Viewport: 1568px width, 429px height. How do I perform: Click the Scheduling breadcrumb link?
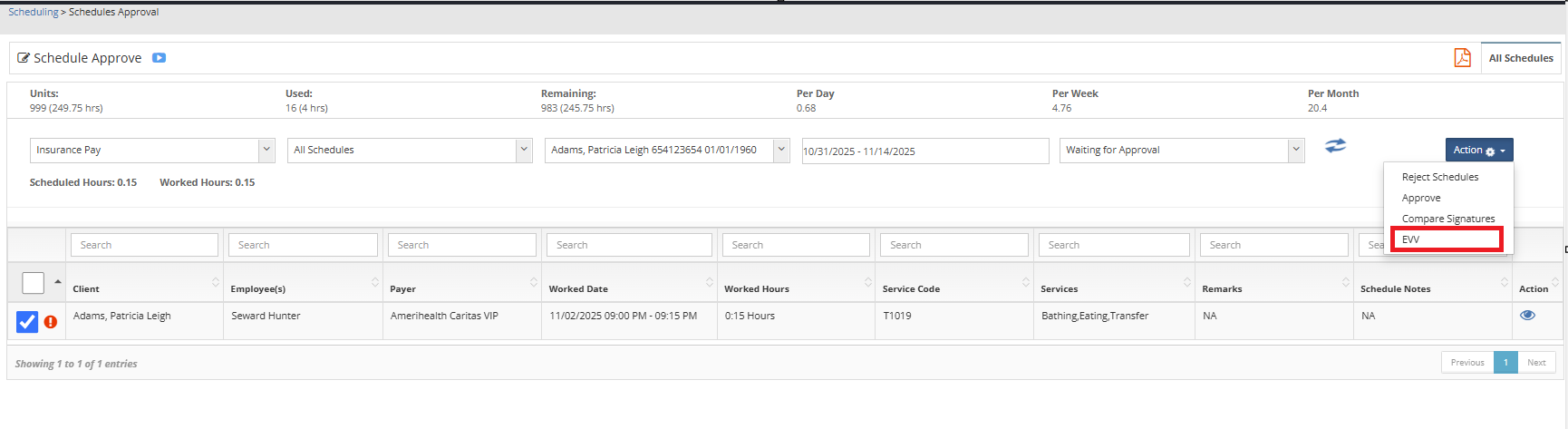pyautogui.click(x=33, y=12)
